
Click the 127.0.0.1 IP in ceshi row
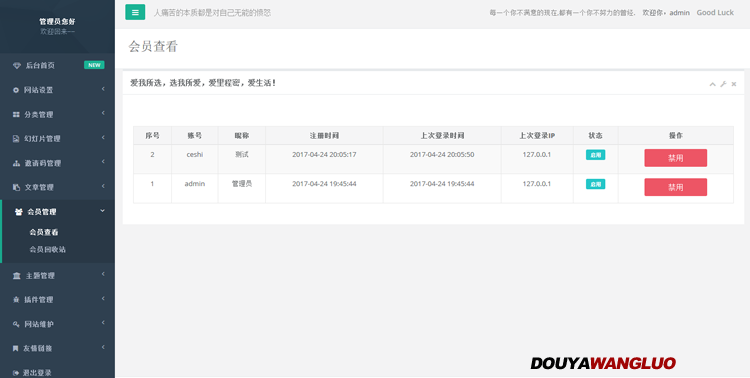tap(537, 155)
